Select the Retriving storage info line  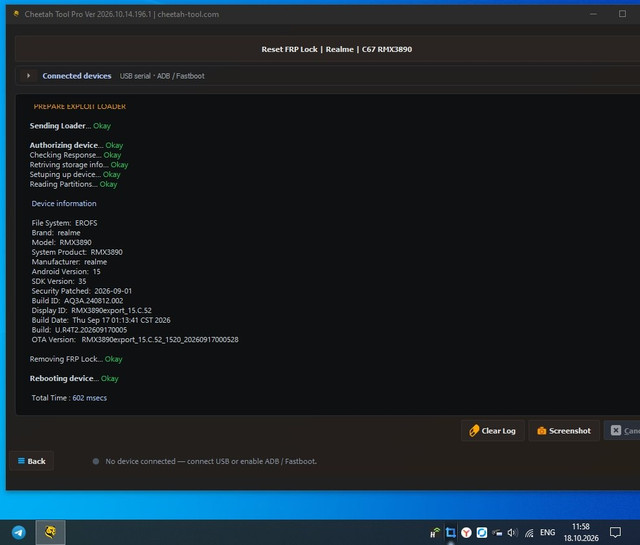tap(79, 165)
